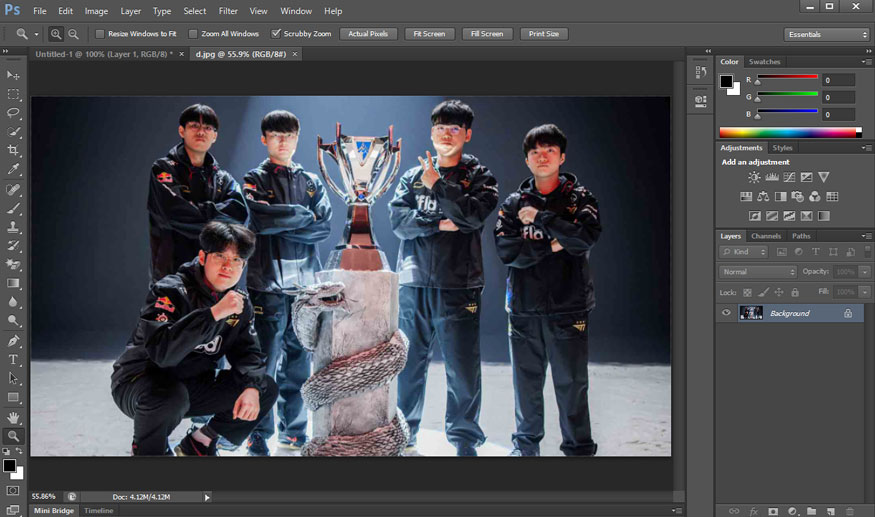Choose Zoom Out mode in options bar
The height and width of the screenshot is (517, 875).
tap(73, 34)
